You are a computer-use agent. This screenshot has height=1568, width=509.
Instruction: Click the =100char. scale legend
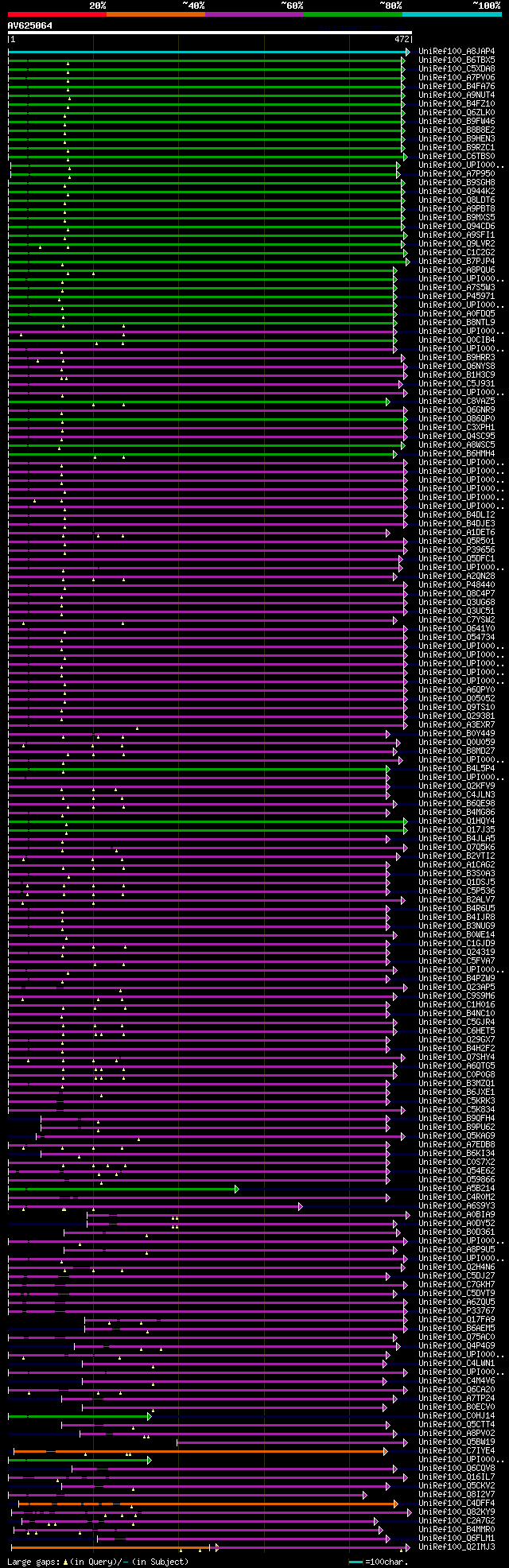click(x=380, y=1562)
